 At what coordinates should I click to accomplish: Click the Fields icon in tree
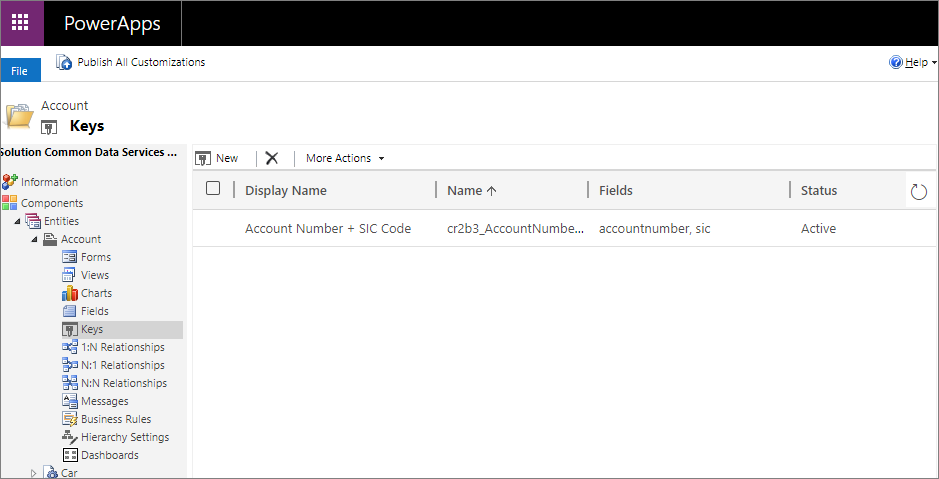pyautogui.click(x=70, y=311)
